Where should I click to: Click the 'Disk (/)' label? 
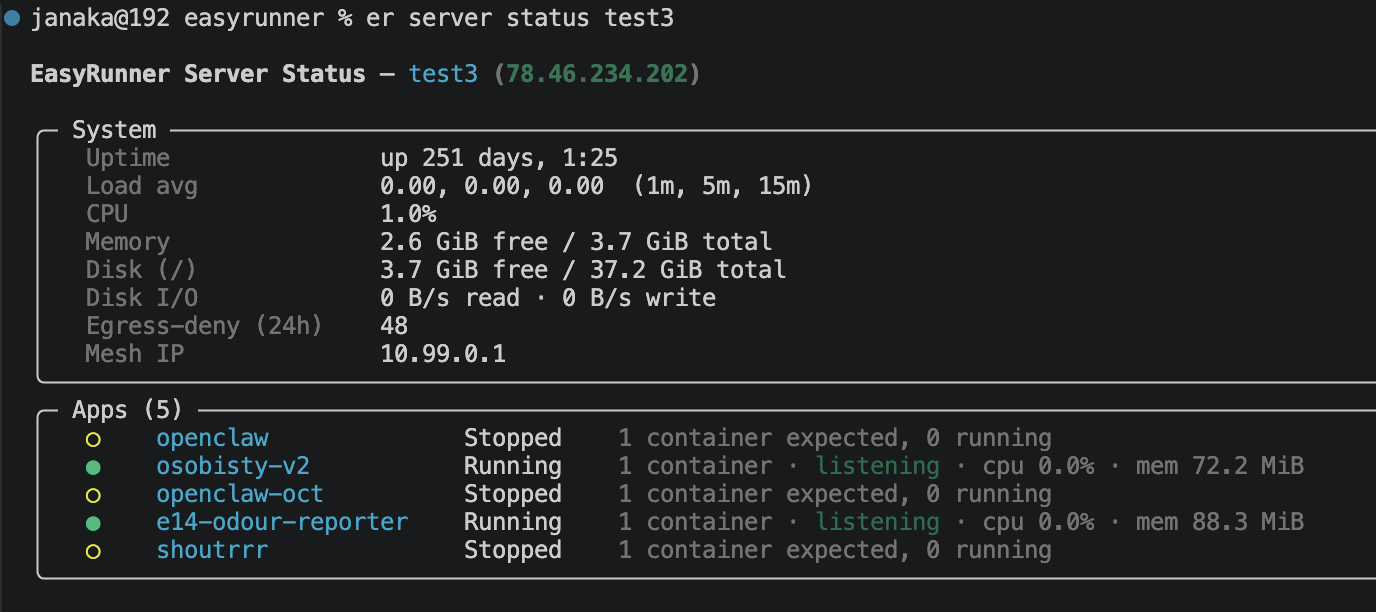point(142,270)
